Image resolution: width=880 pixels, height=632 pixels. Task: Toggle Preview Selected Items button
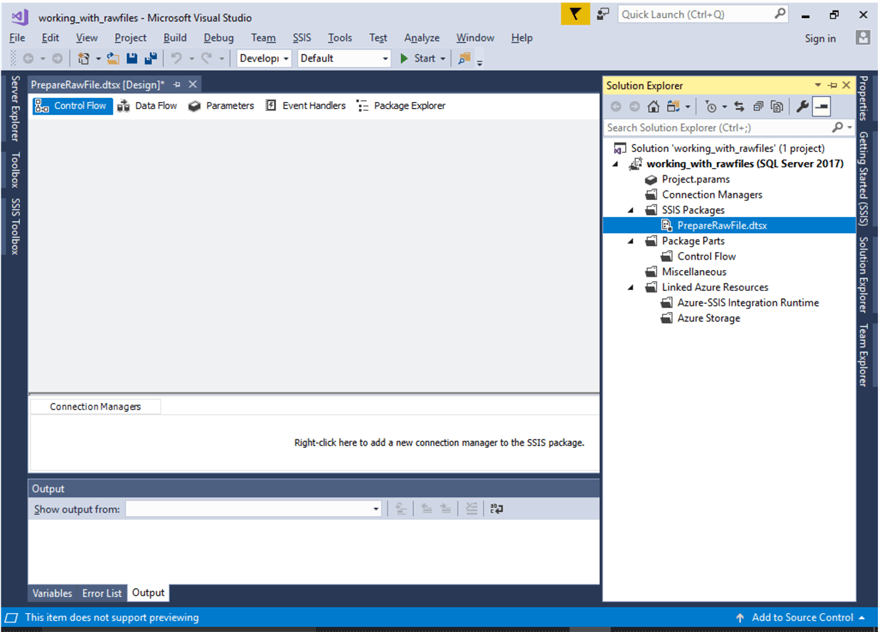pos(822,106)
